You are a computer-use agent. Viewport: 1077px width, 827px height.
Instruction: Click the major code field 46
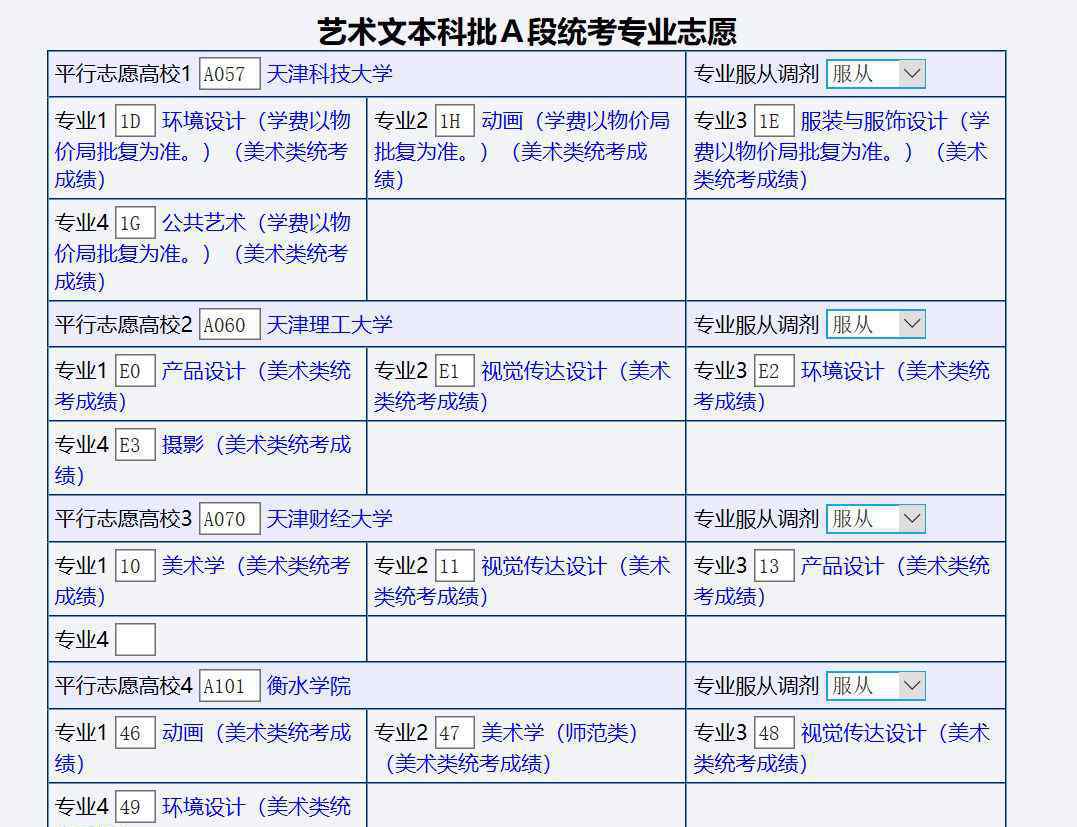[135, 733]
